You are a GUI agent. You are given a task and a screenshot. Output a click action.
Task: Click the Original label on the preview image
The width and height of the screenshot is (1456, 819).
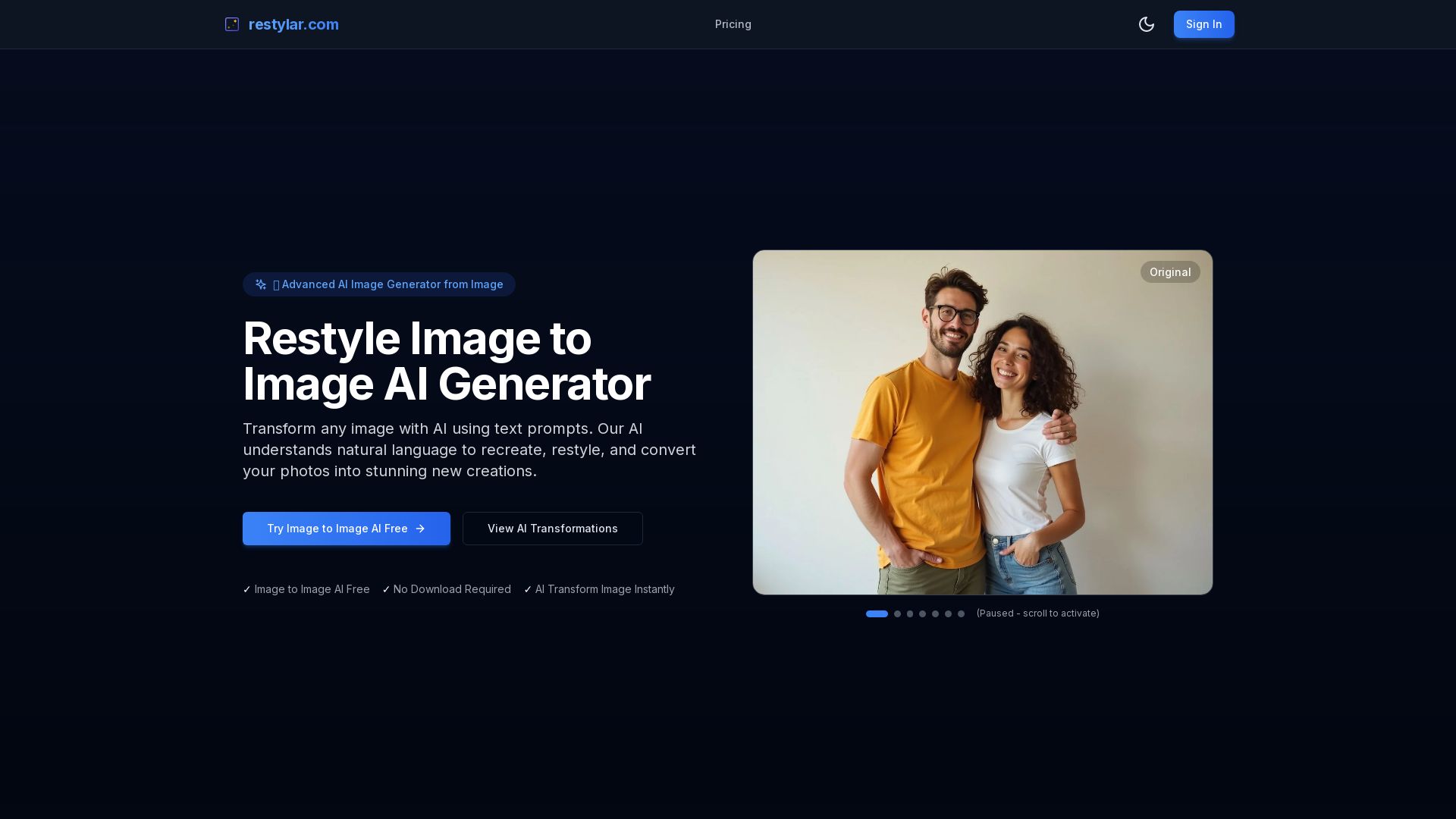point(1169,272)
